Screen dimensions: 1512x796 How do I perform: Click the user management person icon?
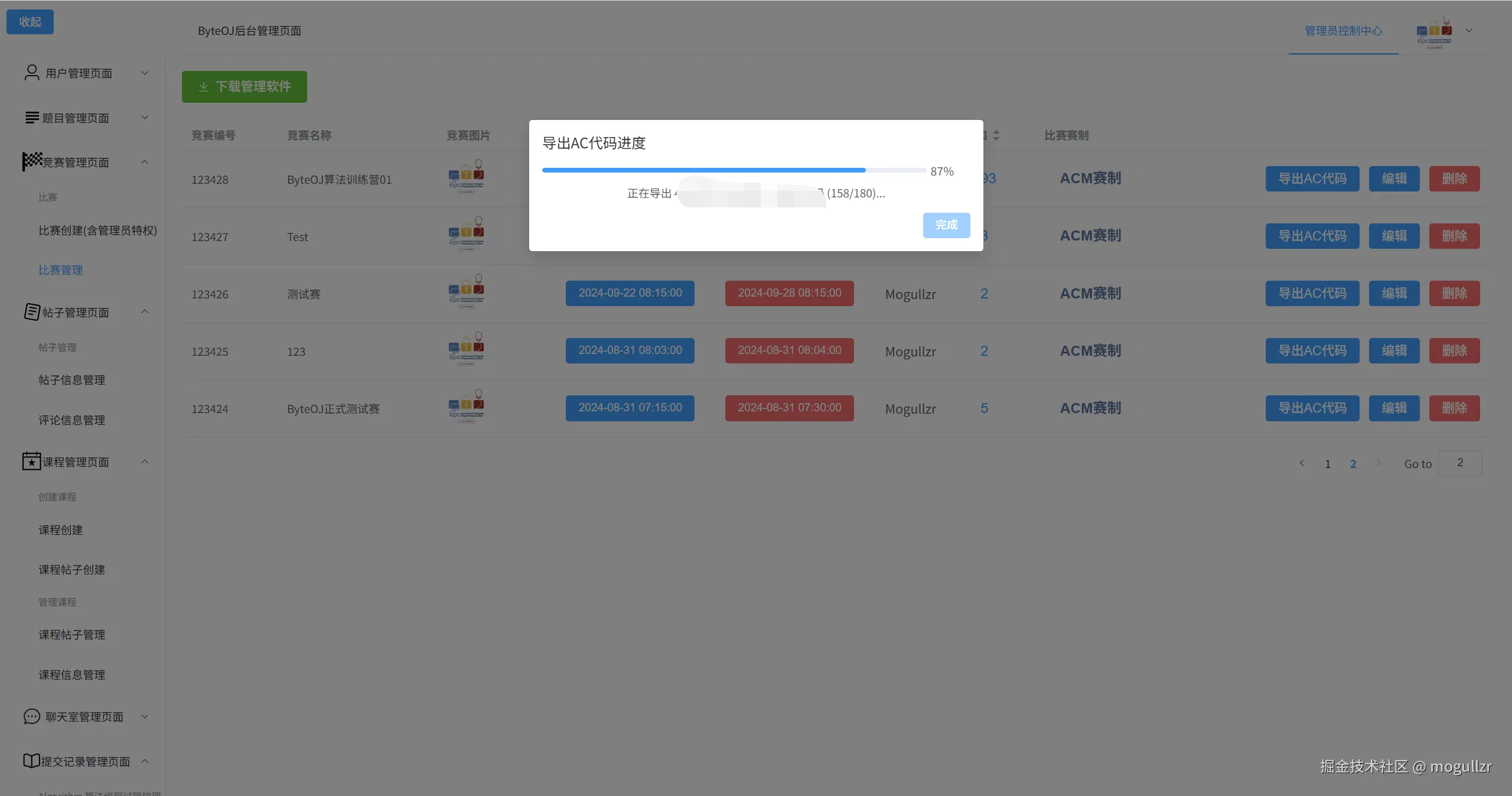tap(32, 73)
